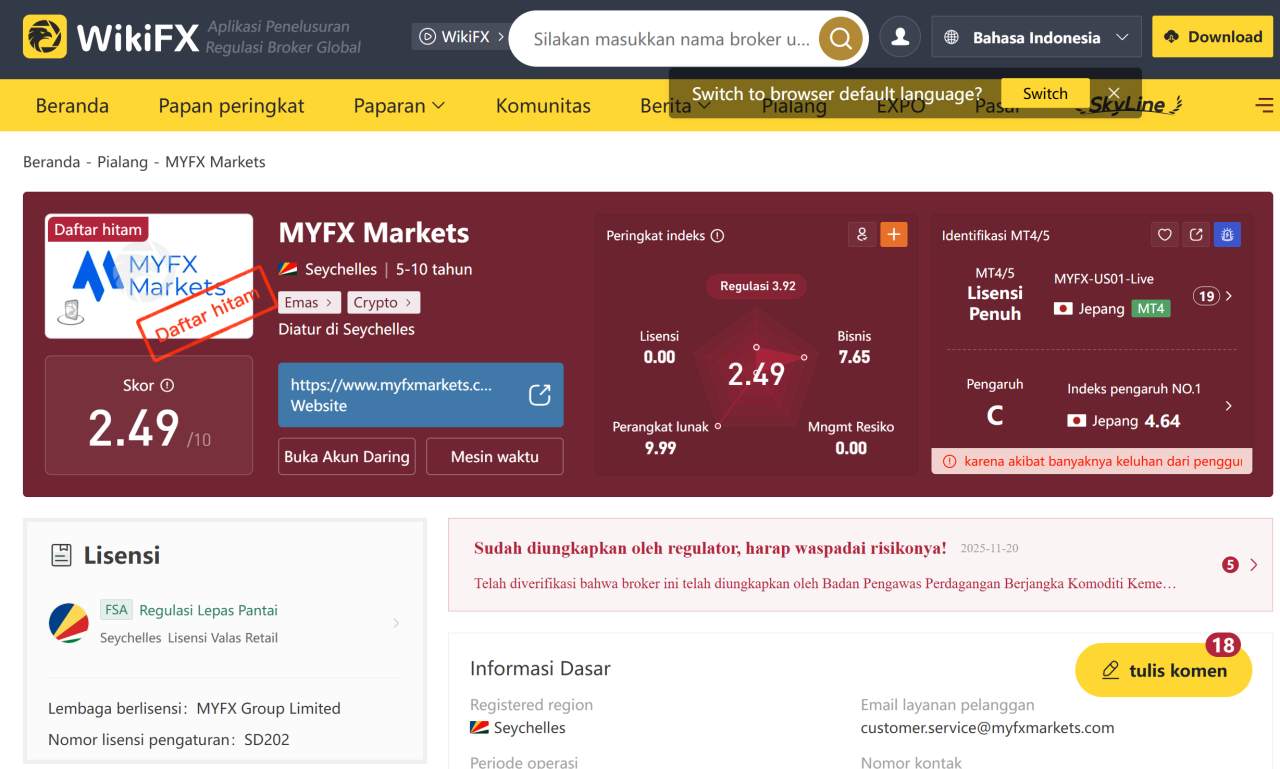Click the Buka Akun Daring button

pyautogui.click(x=346, y=456)
